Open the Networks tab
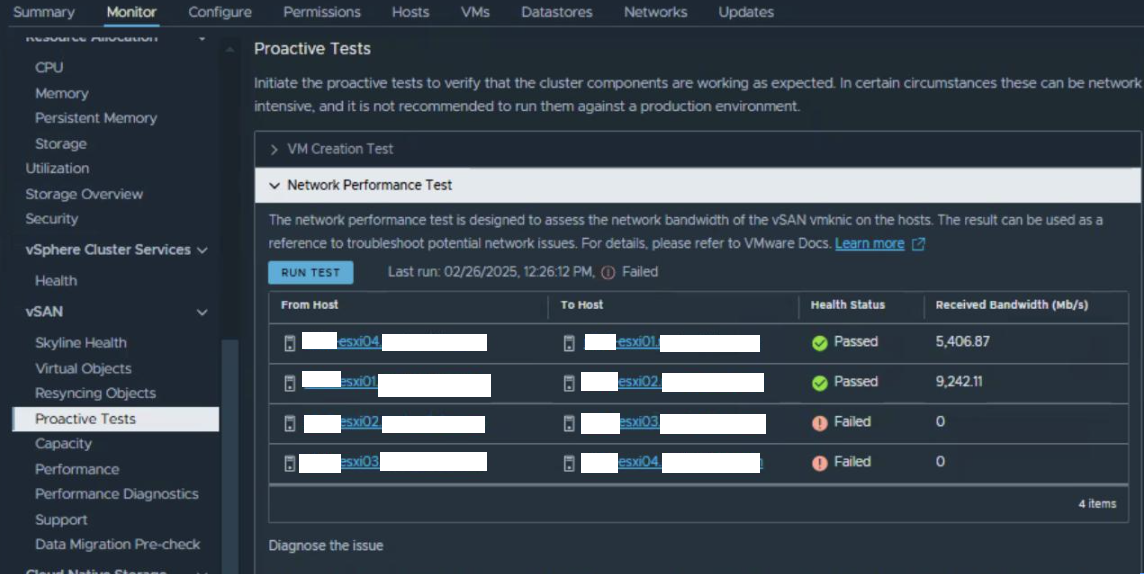Screen dimensions: 1144x574 (655, 12)
